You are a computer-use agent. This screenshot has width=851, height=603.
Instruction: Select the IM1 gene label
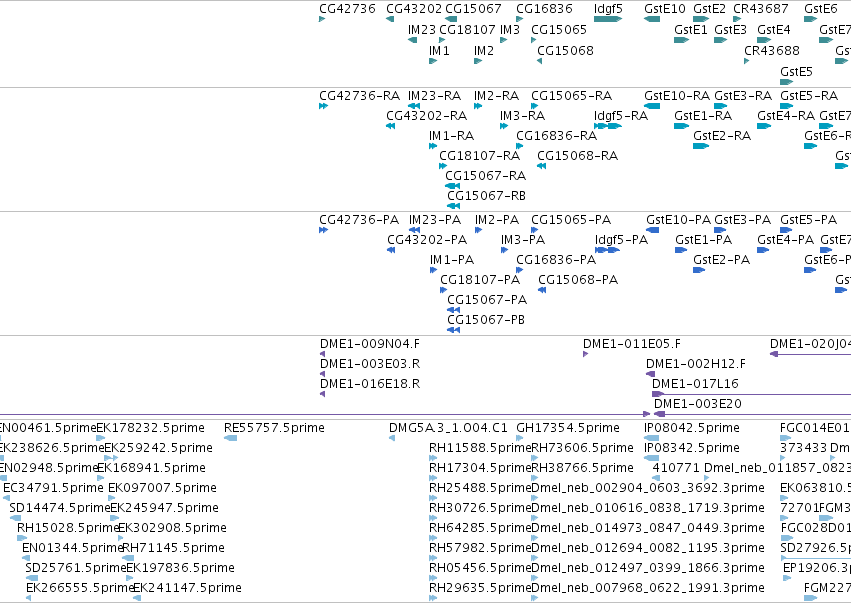439,51
